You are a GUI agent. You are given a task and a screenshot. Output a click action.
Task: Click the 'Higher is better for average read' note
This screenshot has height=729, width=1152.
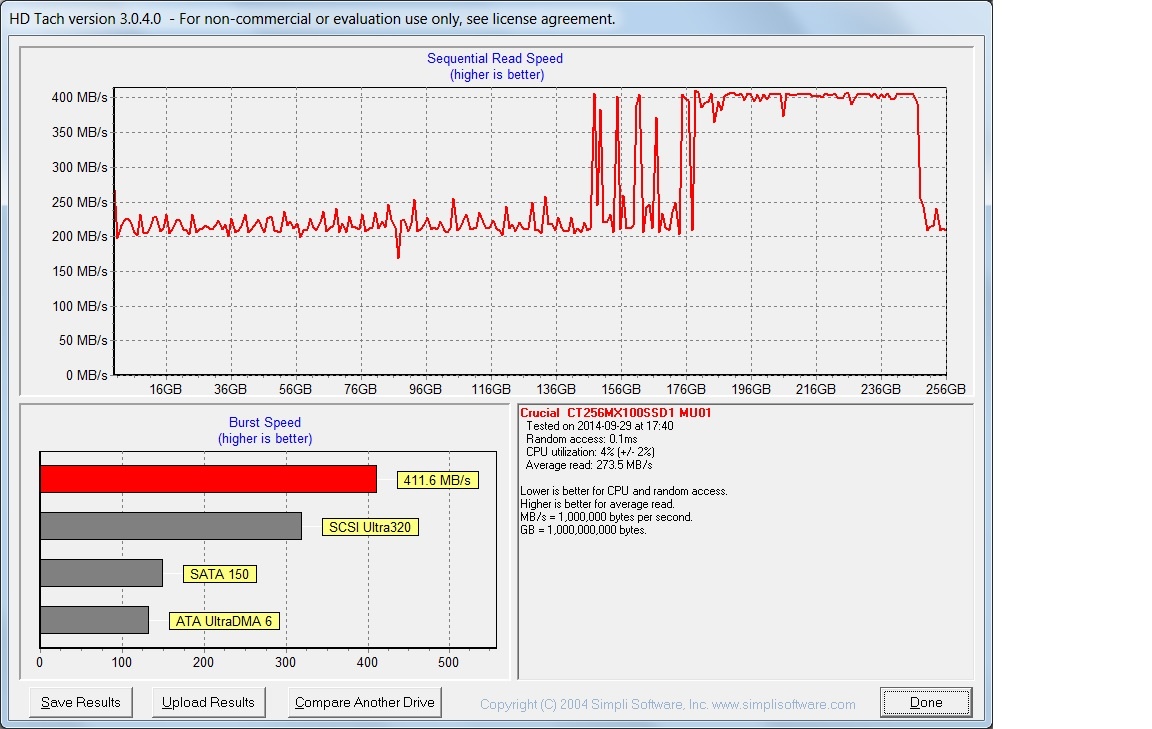597,504
